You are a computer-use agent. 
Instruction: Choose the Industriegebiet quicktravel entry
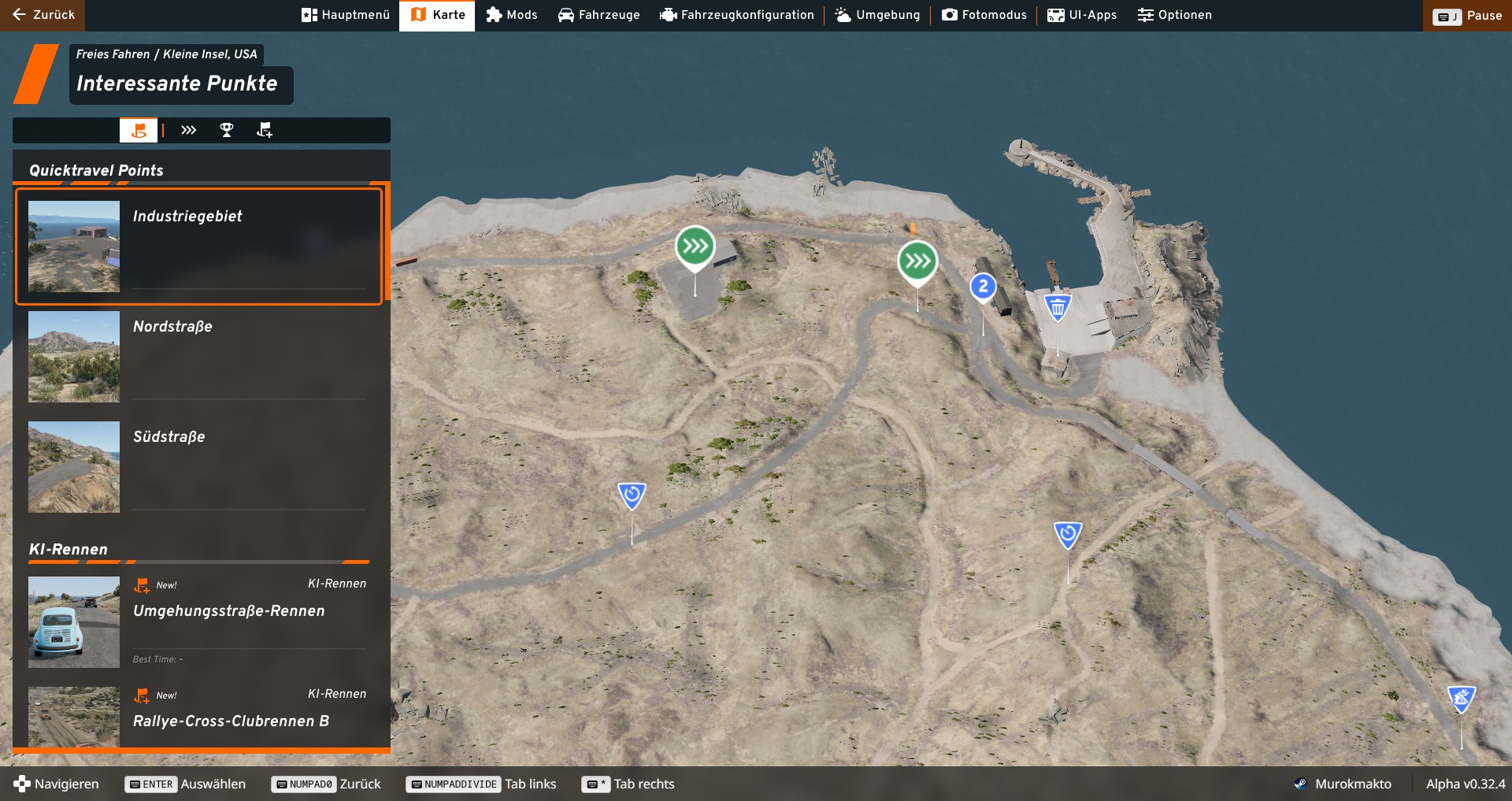click(198, 246)
